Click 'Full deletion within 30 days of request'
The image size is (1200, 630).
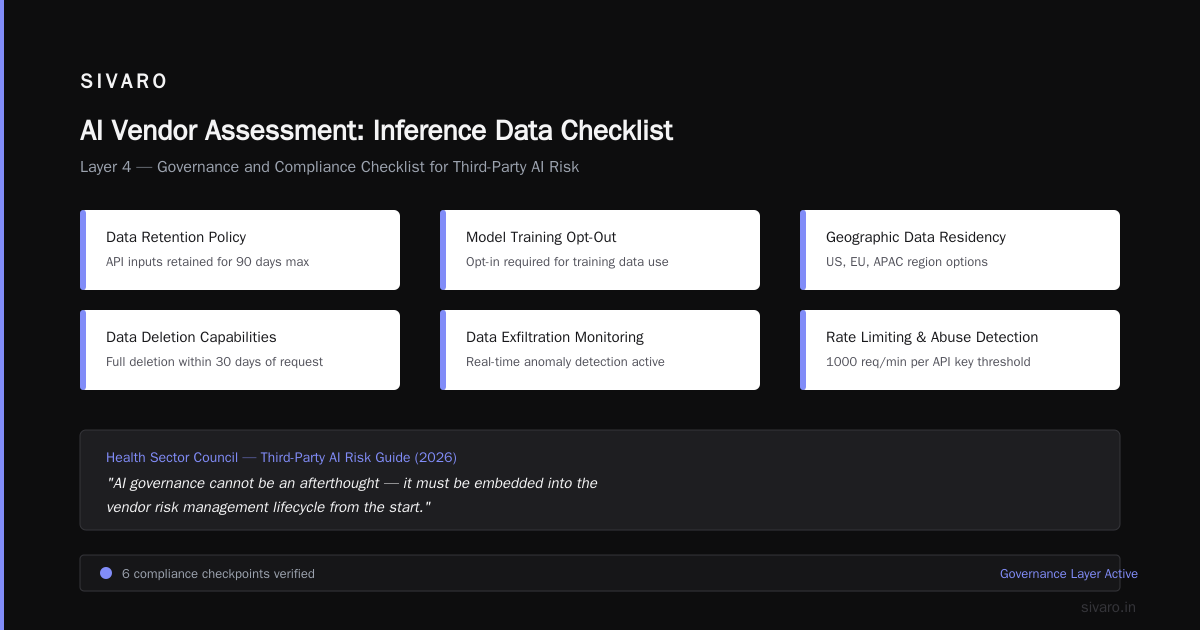(214, 362)
